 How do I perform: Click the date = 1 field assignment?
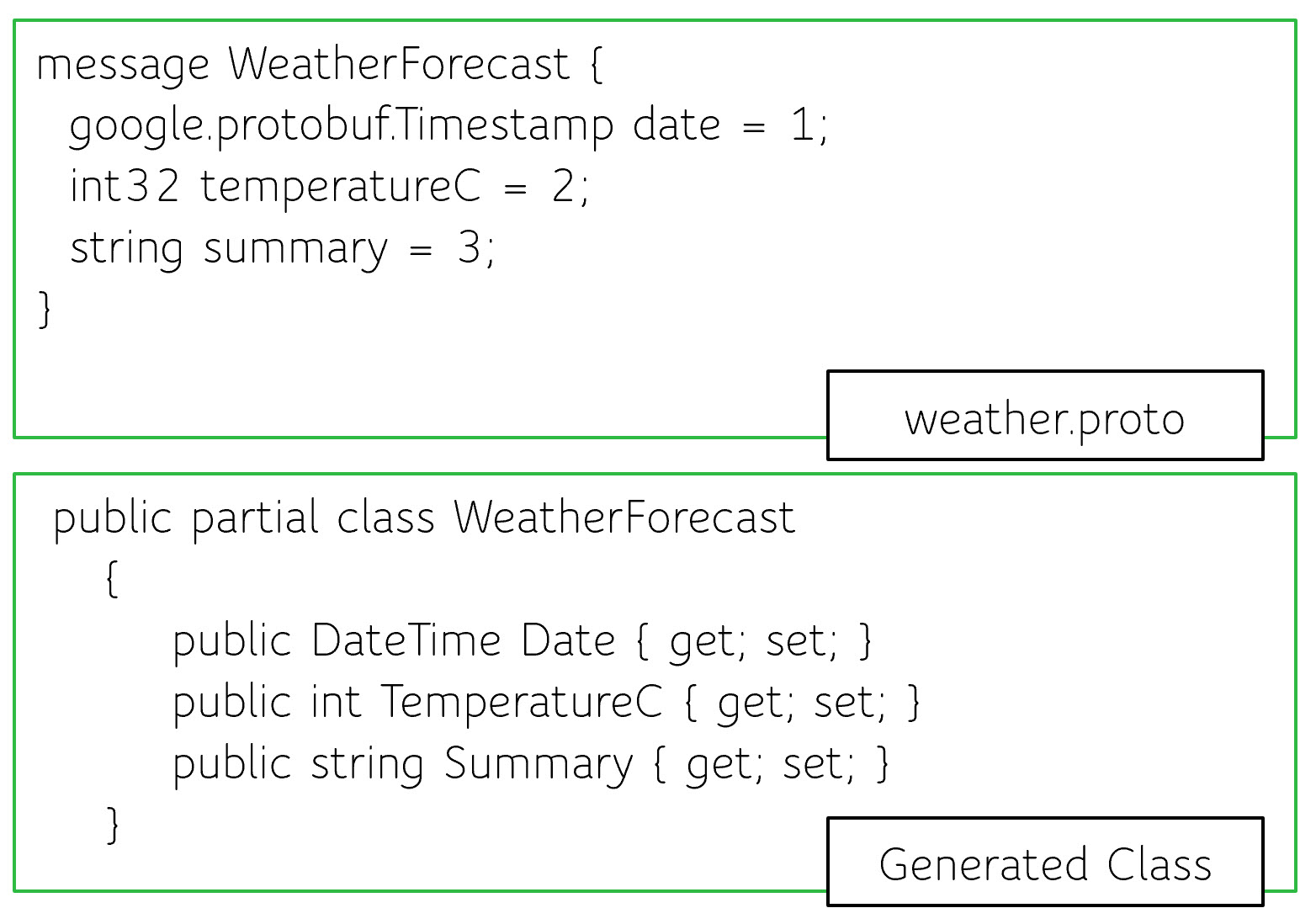click(729, 126)
